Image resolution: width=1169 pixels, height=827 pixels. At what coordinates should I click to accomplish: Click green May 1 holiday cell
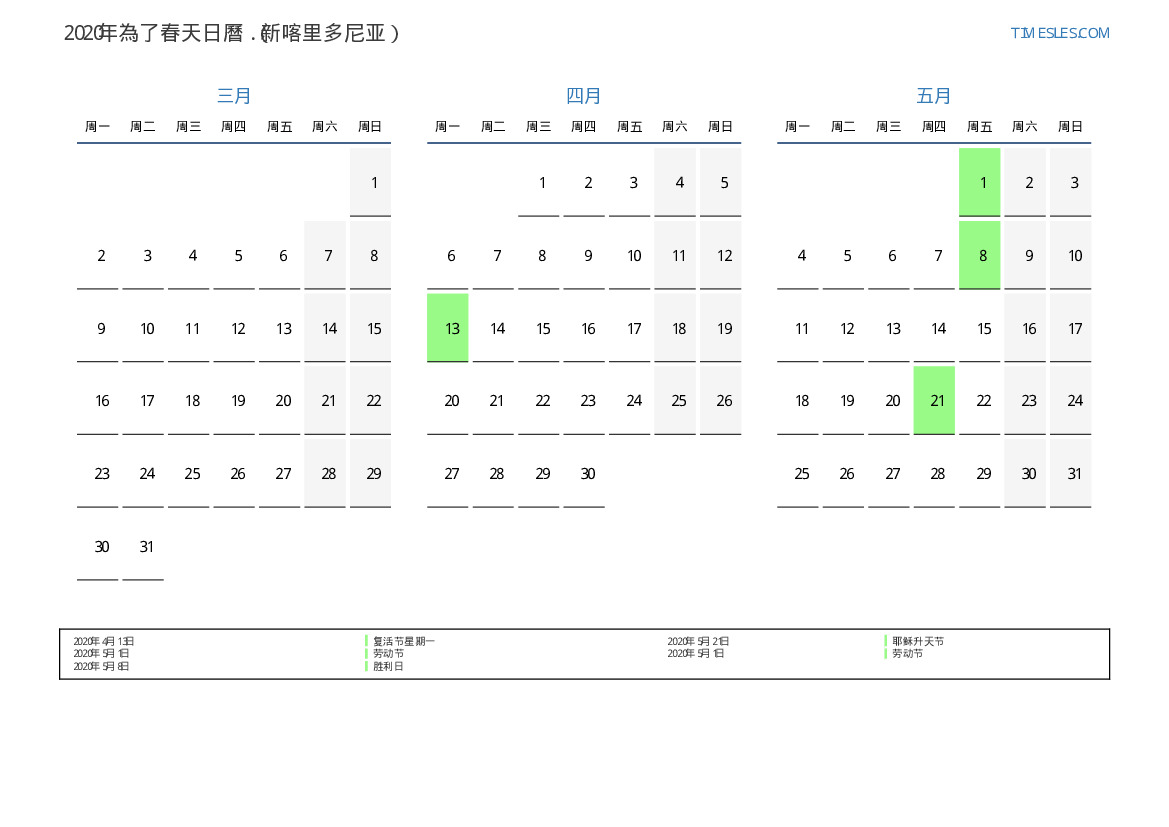pyautogui.click(x=979, y=182)
